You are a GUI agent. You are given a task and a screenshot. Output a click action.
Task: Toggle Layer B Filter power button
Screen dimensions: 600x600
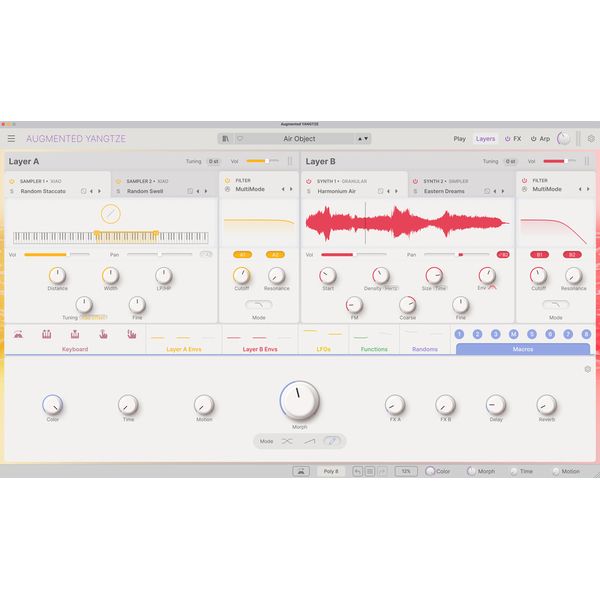tap(524, 180)
